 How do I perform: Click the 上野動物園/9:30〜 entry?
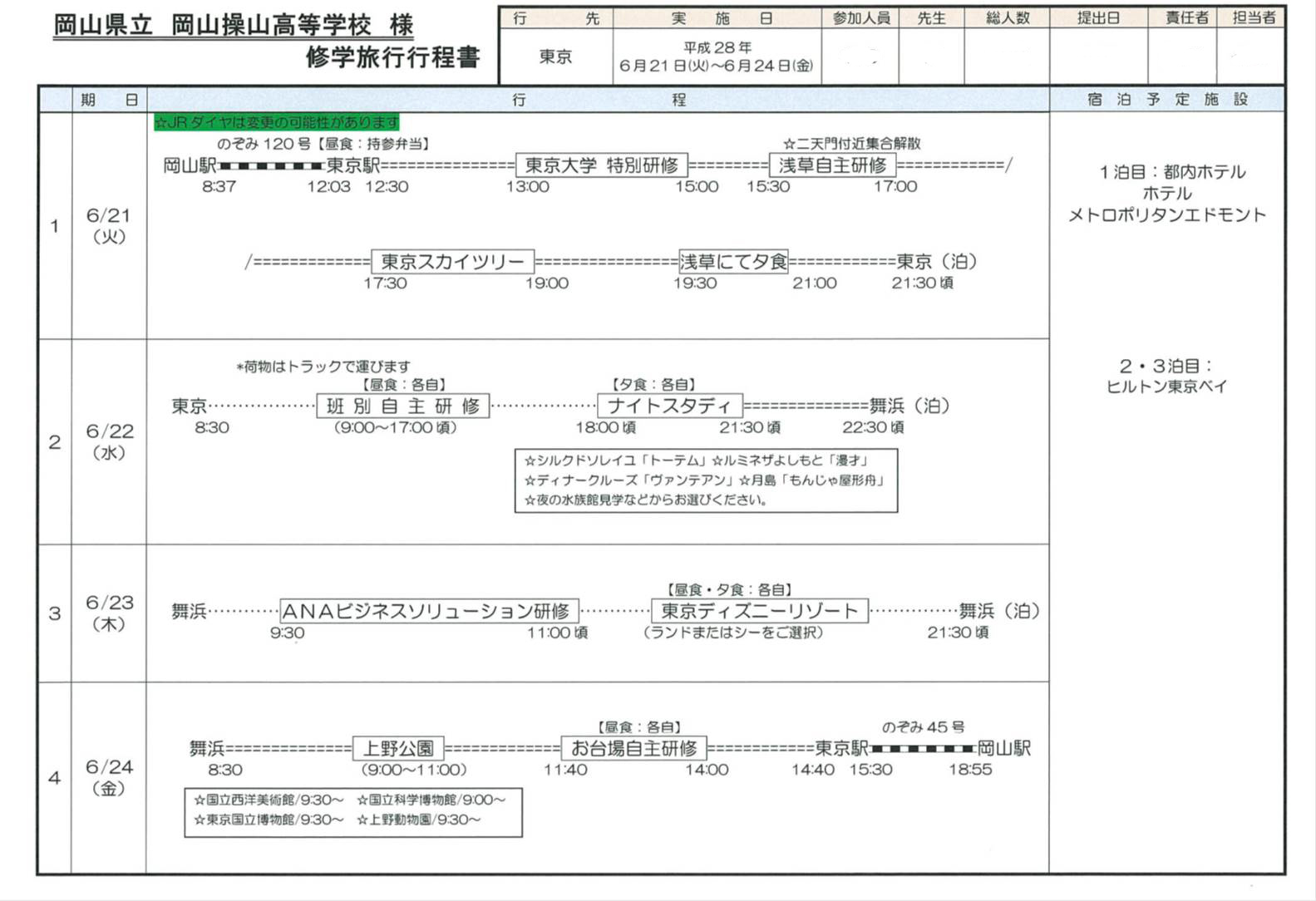pyautogui.click(x=418, y=820)
